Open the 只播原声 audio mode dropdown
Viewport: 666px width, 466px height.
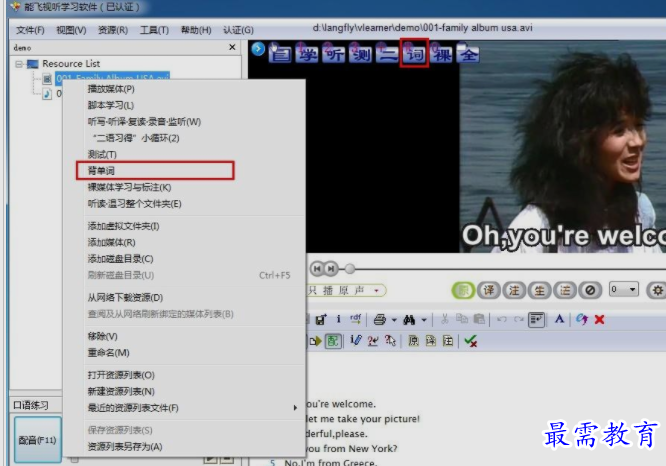(x=376, y=291)
